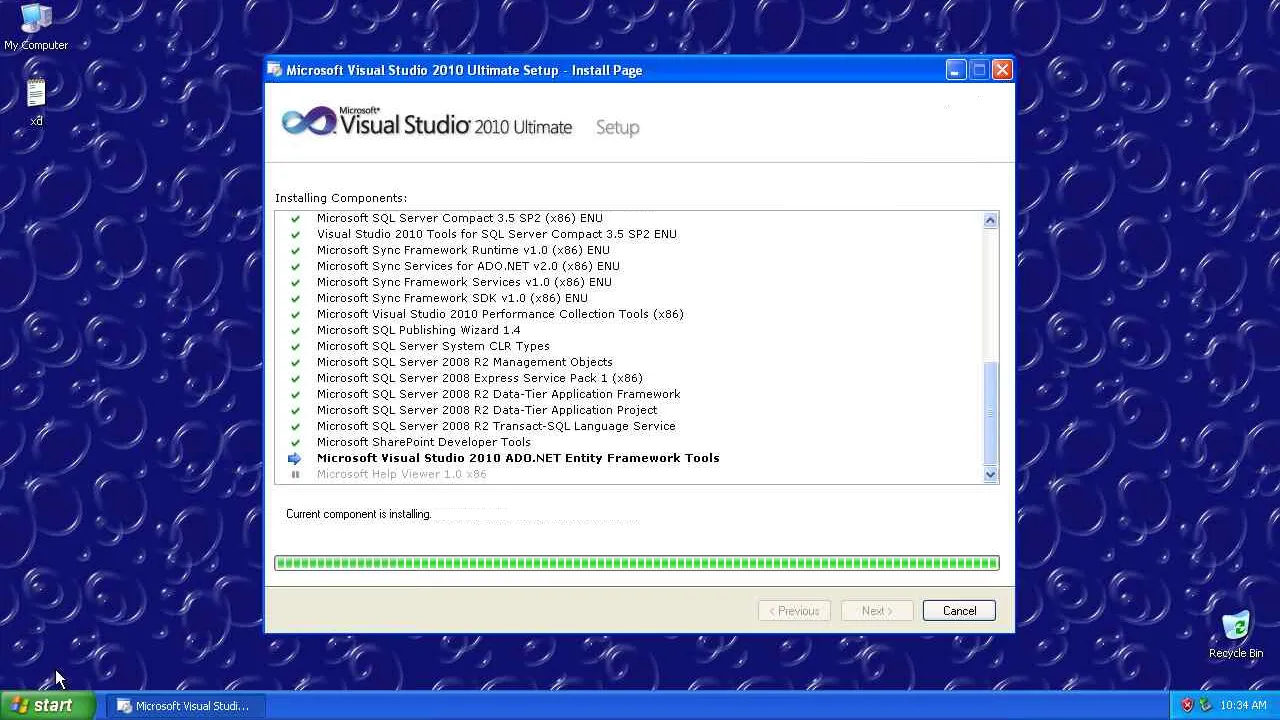Minimize the Visual Studio Setup window
The image size is (1280, 720).
click(x=956, y=70)
